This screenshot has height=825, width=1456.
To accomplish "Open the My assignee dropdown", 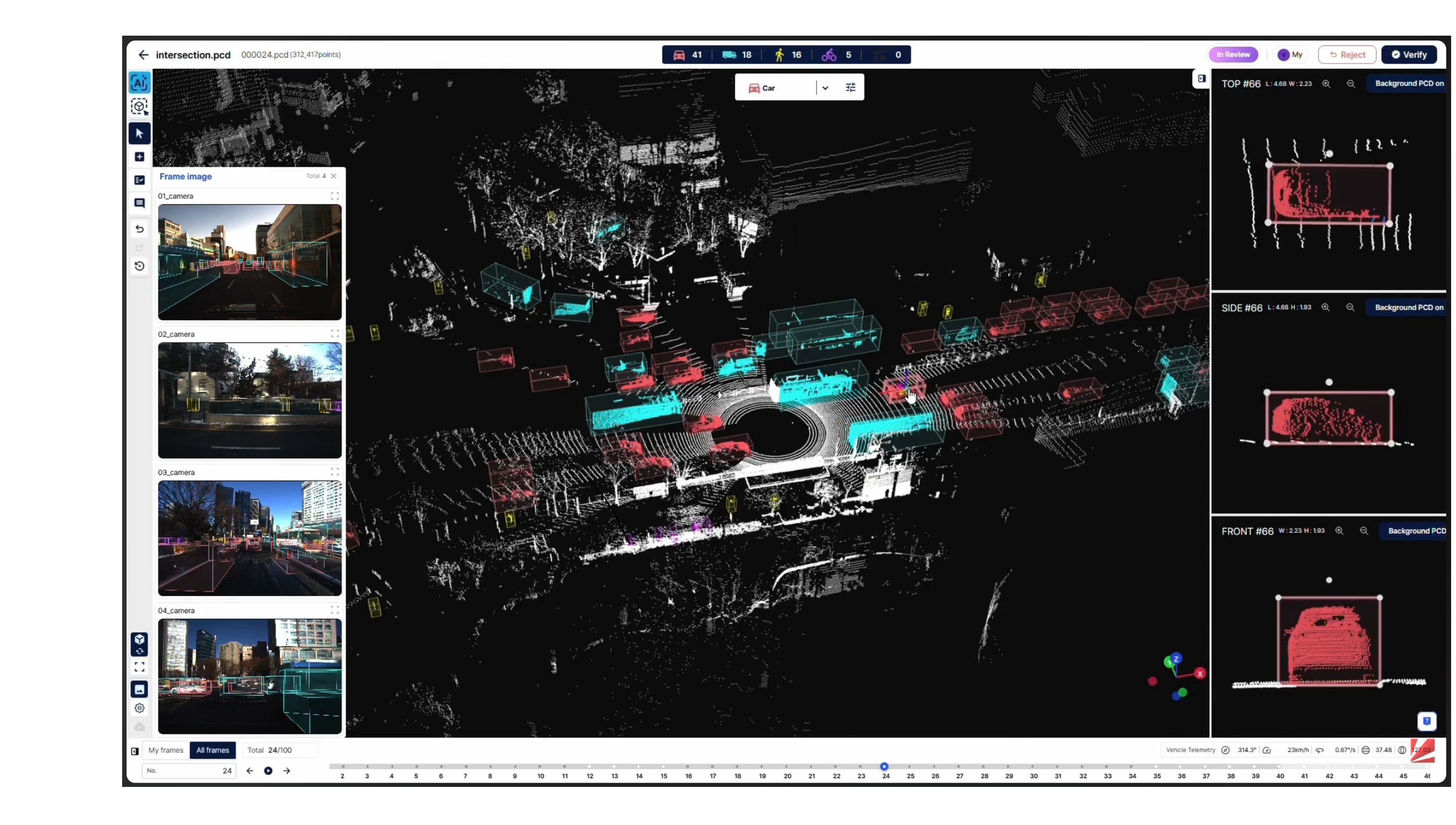I will (x=1290, y=55).
